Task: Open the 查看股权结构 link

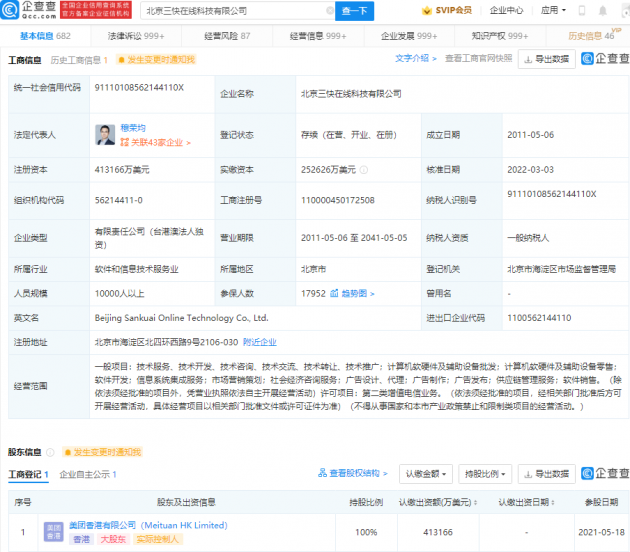Action: point(353,473)
